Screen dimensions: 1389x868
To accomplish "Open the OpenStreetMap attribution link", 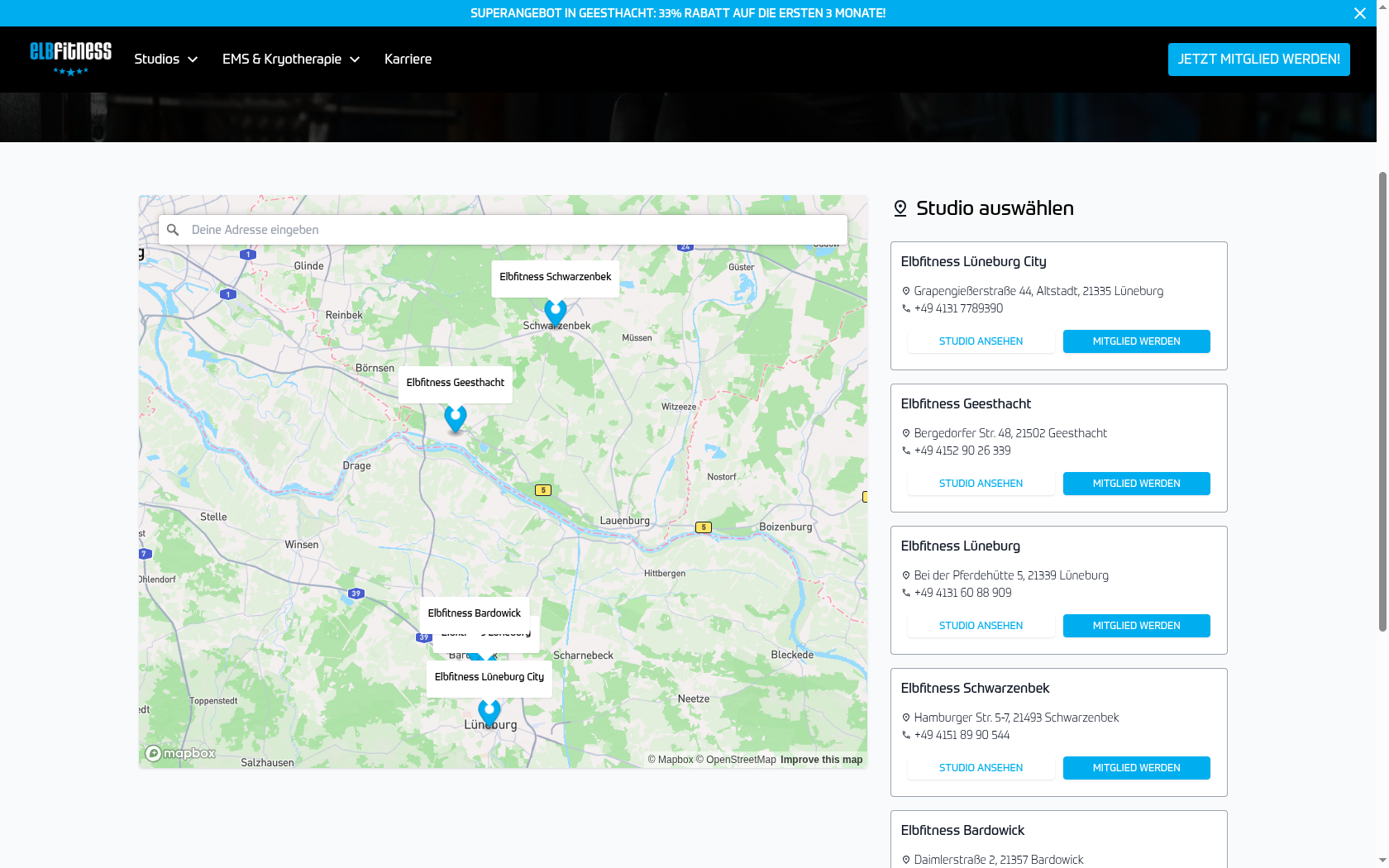I will 736,760.
